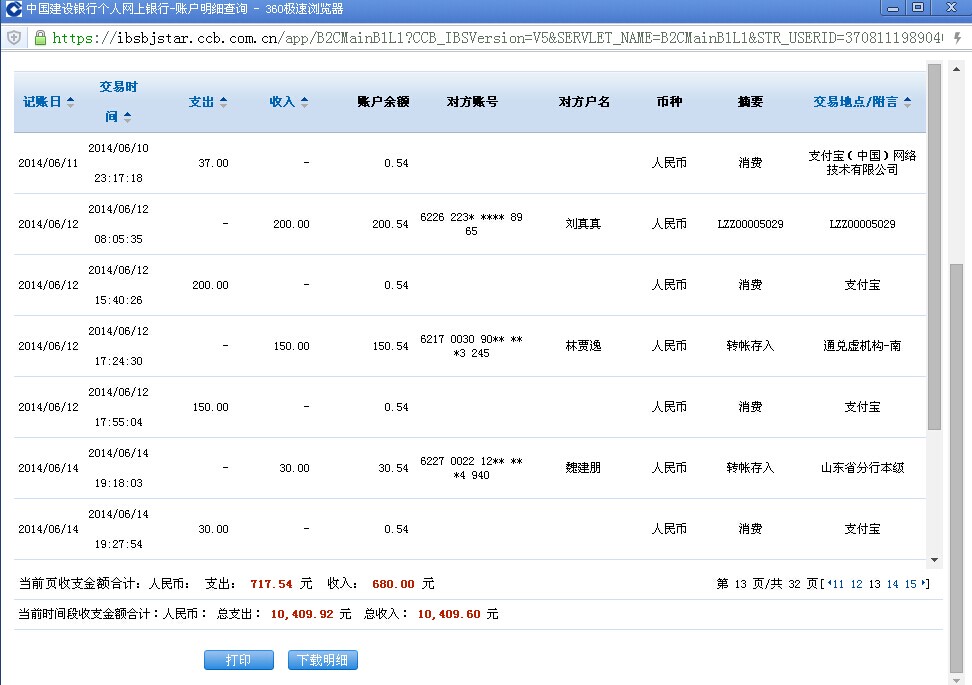Viewport: 972px width, 685px height.
Task: Open page 11 of transaction list
Action: (x=838, y=584)
